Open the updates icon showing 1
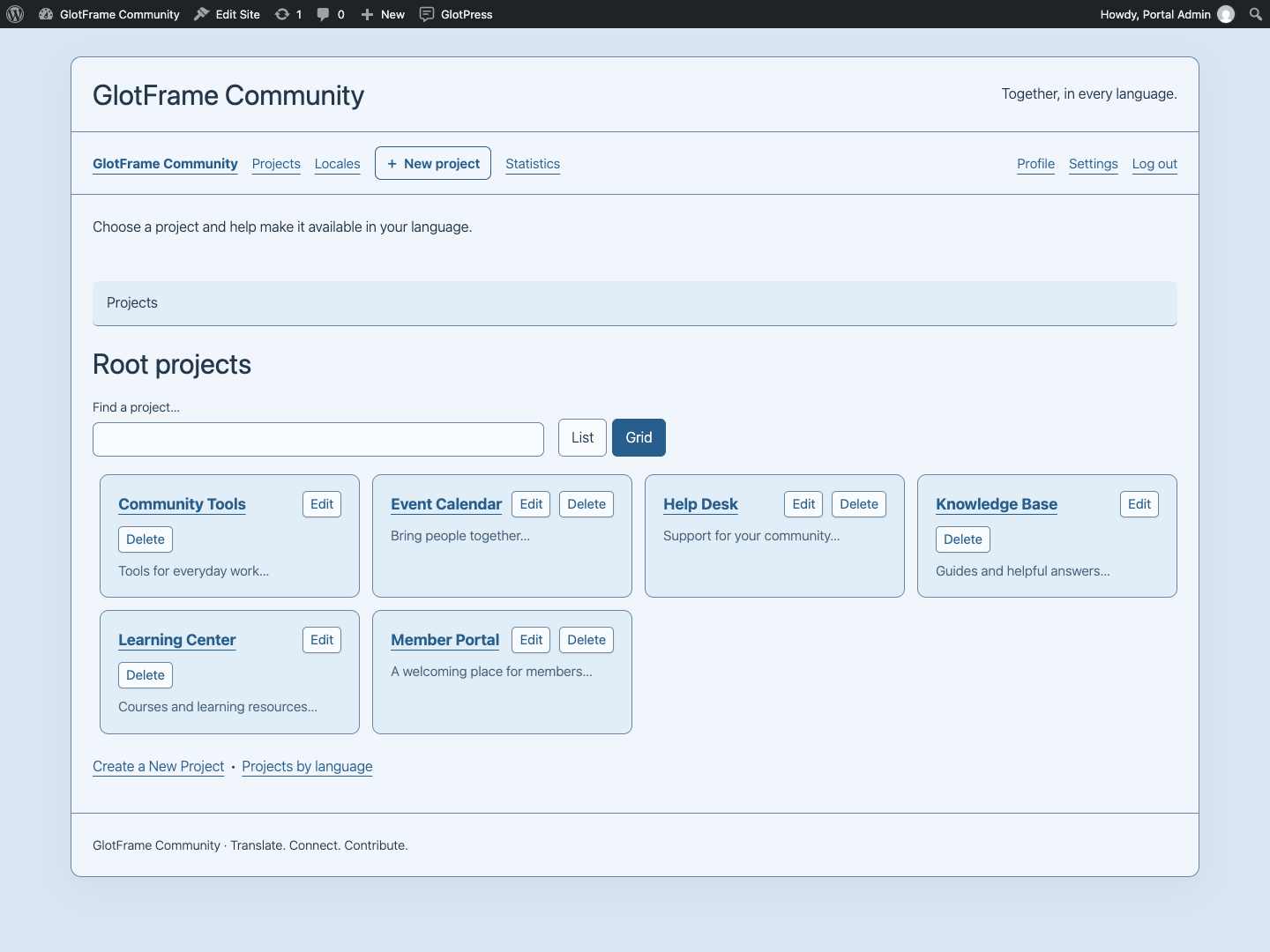 pyautogui.click(x=282, y=14)
